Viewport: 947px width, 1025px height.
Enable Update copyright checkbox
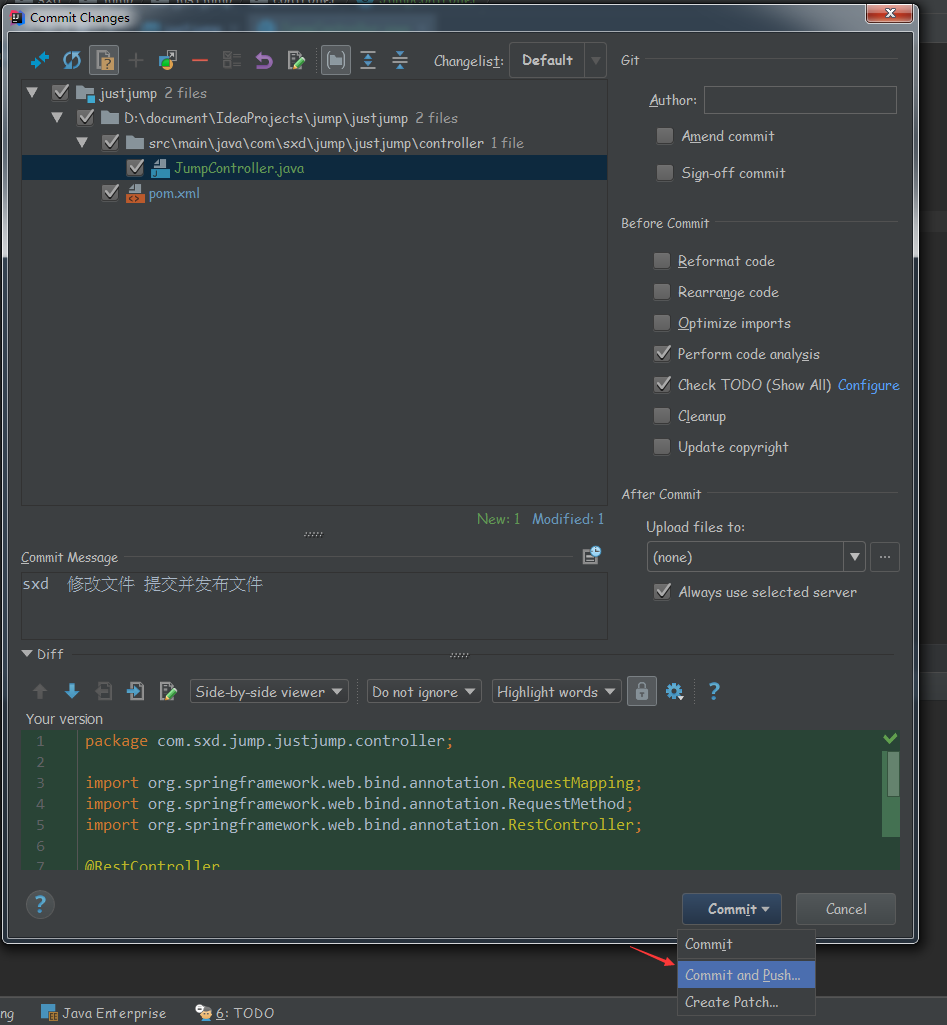coord(662,446)
